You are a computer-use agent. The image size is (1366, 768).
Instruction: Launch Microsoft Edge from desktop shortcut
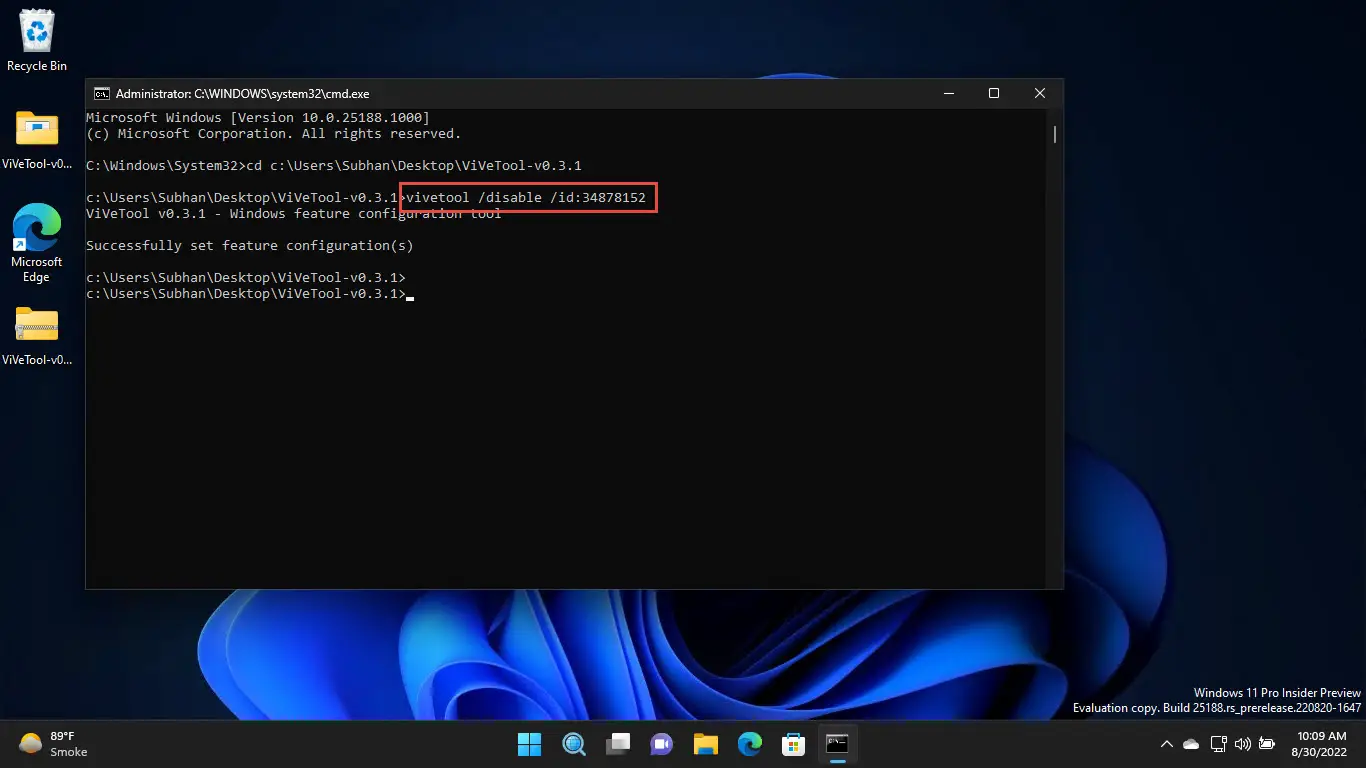[37, 244]
